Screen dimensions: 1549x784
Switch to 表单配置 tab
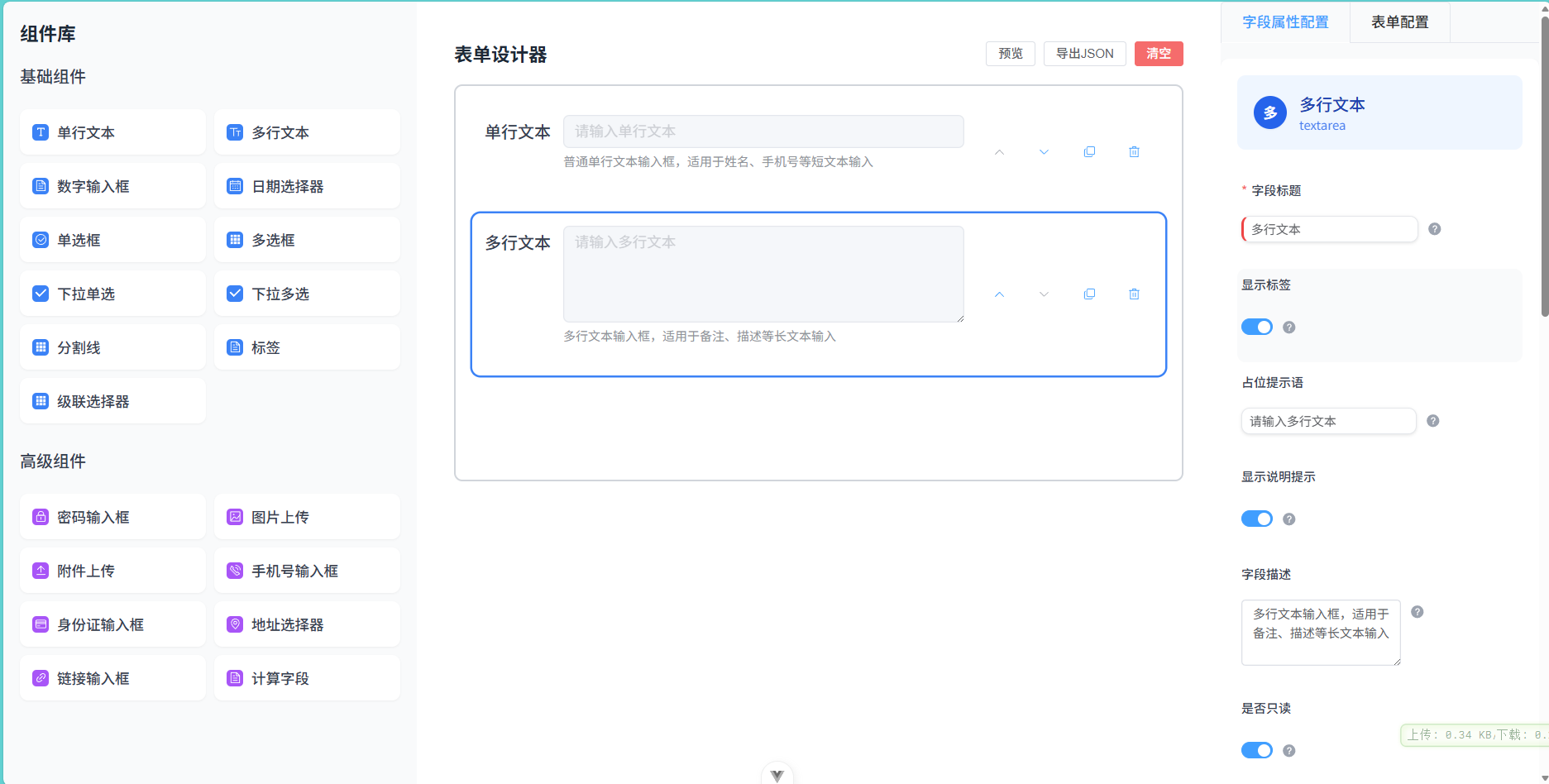tap(1399, 22)
